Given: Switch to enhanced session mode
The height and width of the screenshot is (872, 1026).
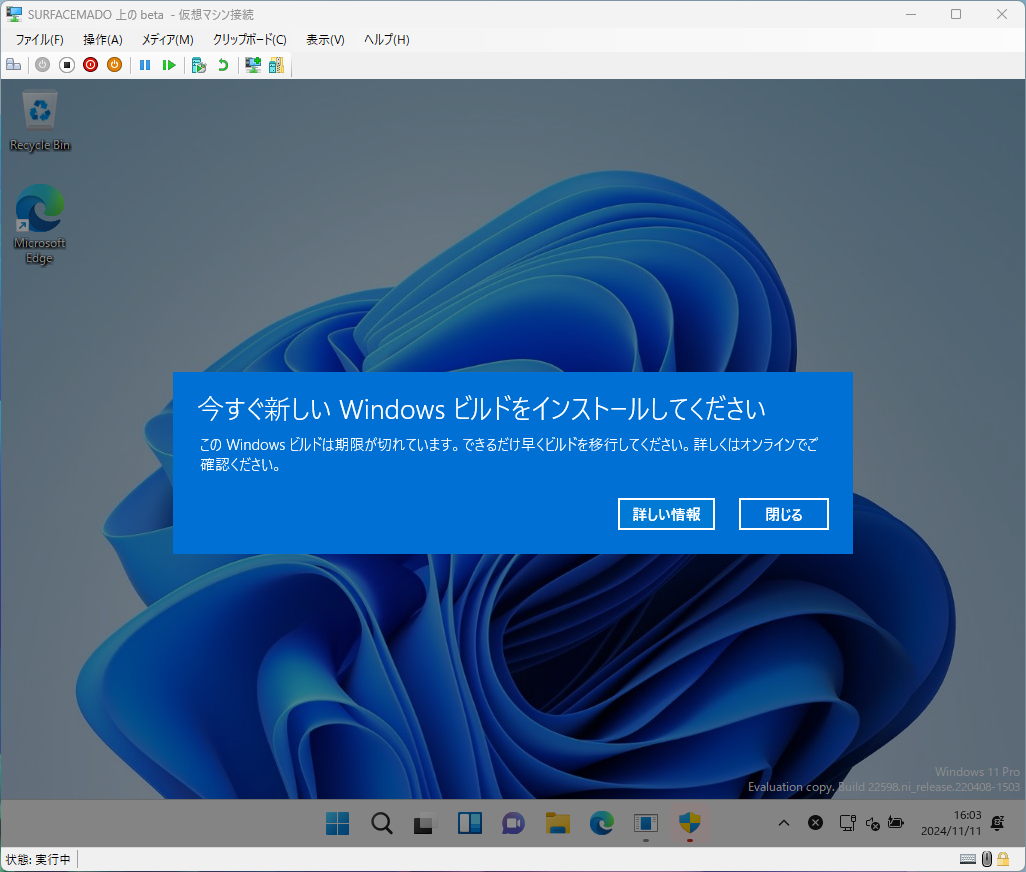Looking at the screenshot, I should click(252, 64).
